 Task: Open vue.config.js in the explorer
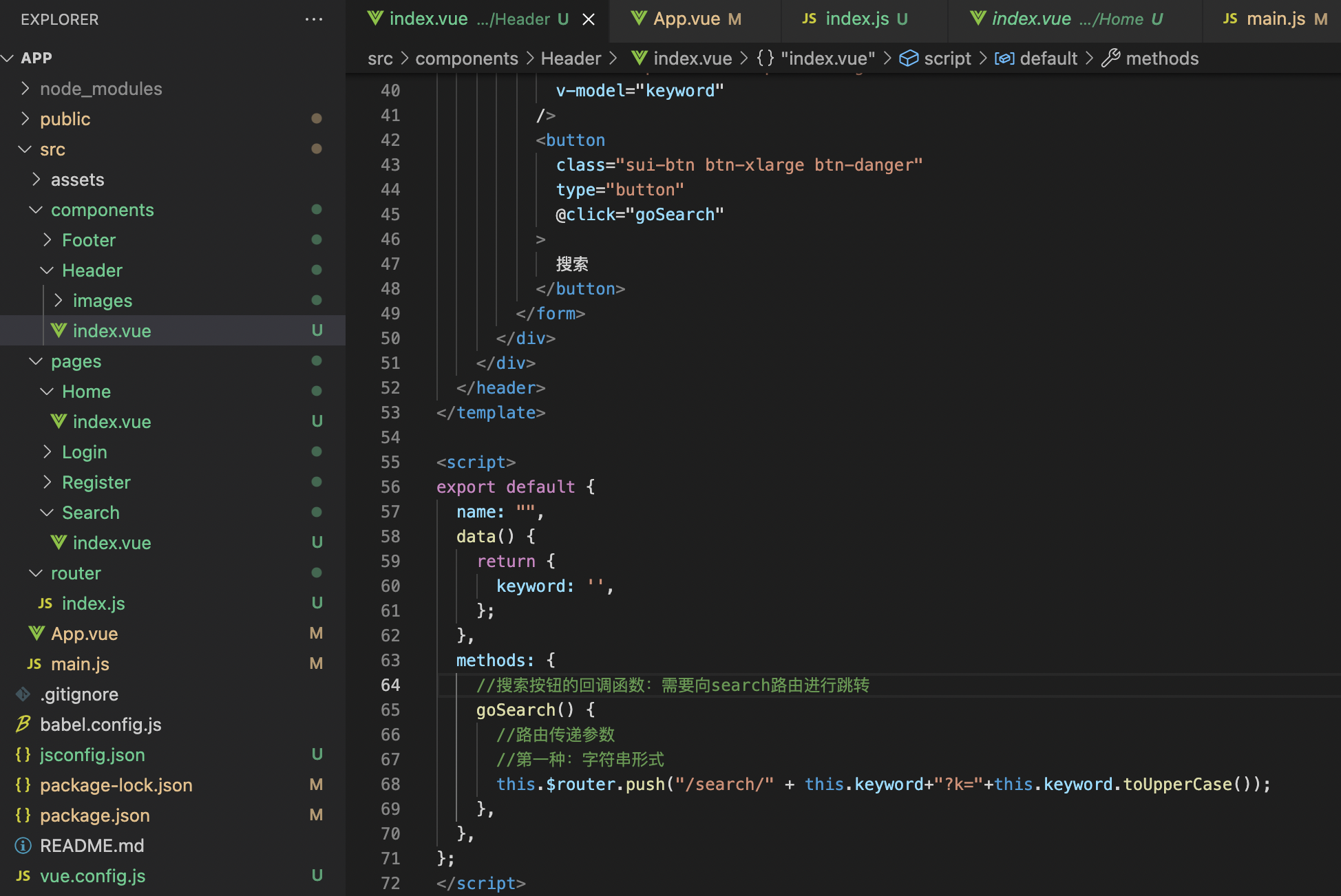(92, 875)
